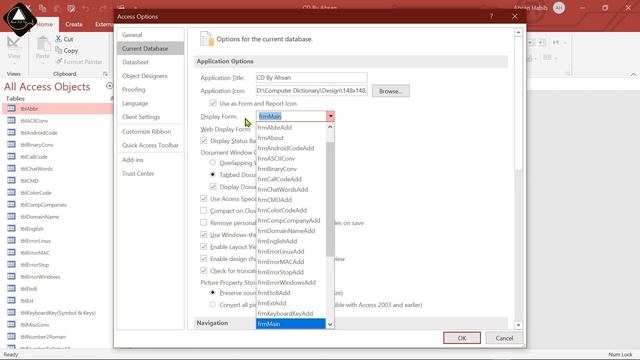Click the Browse button for application icon
Viewport: 640px width, 360px height.
pyautogui.click(x=391, y=91)
